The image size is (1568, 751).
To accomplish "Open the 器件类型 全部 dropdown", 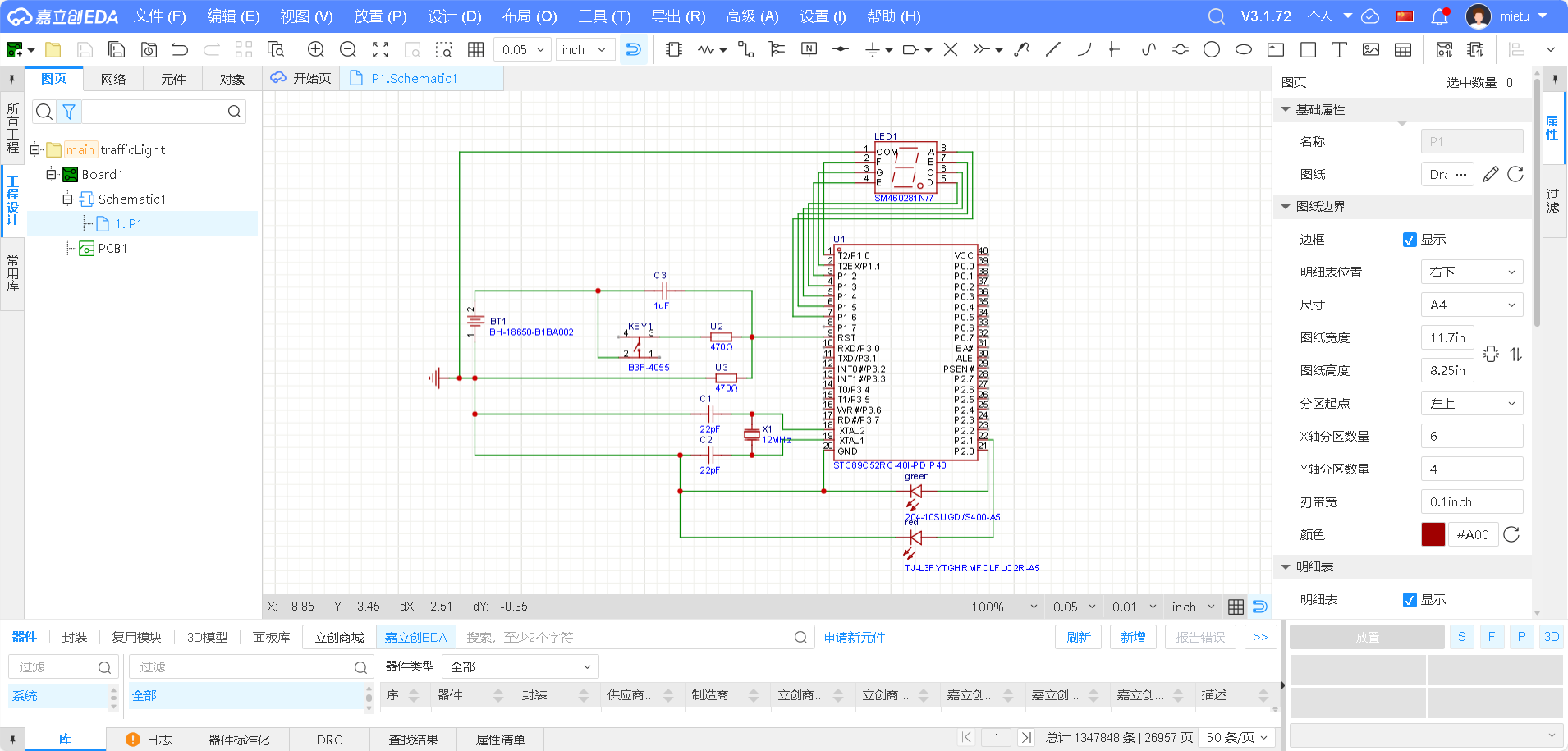I will point(520,666).
